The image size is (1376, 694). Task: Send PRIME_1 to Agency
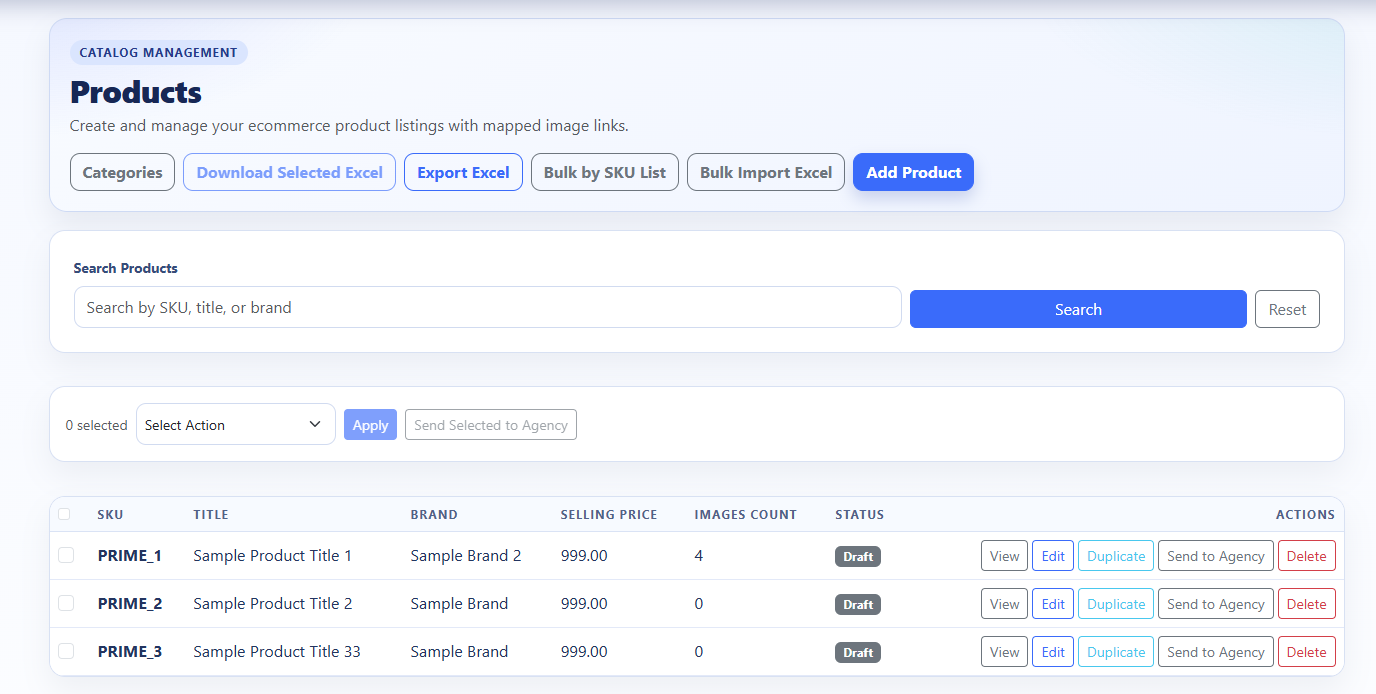coord(1216,556)
